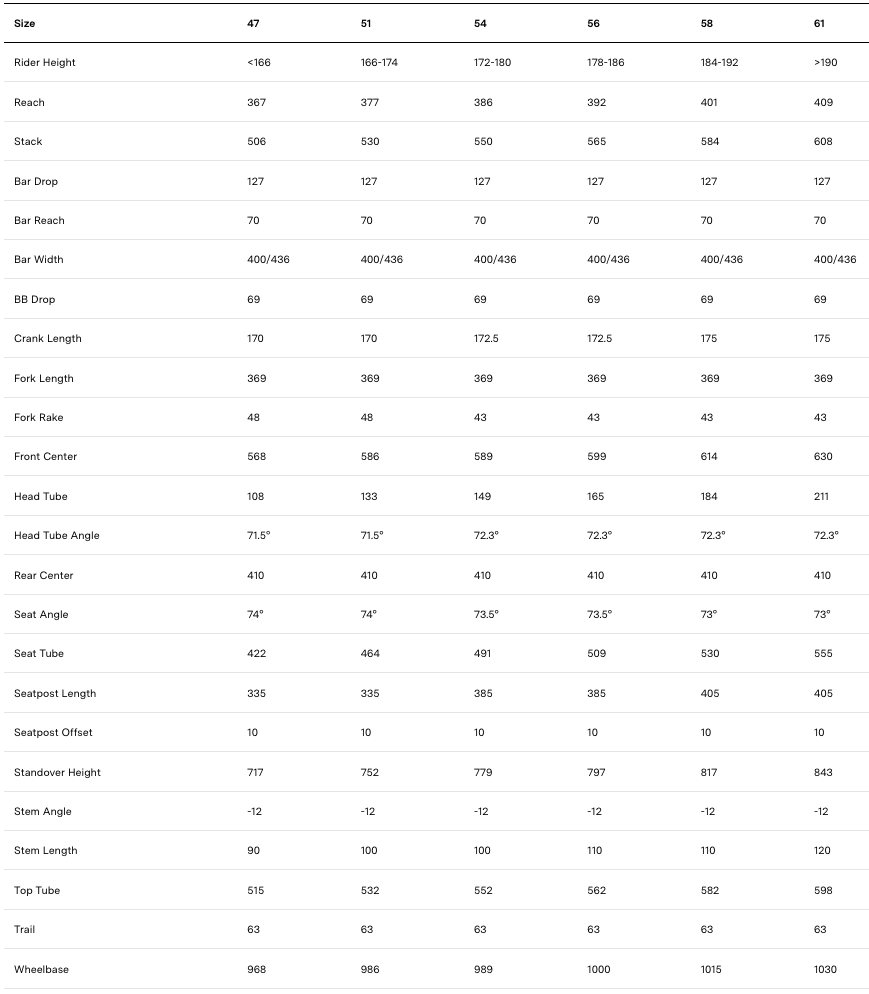The width and height of the screenshot is (869, 994).
Task: Select the Top Tube value 562
Action: click(x=596, y=891)
